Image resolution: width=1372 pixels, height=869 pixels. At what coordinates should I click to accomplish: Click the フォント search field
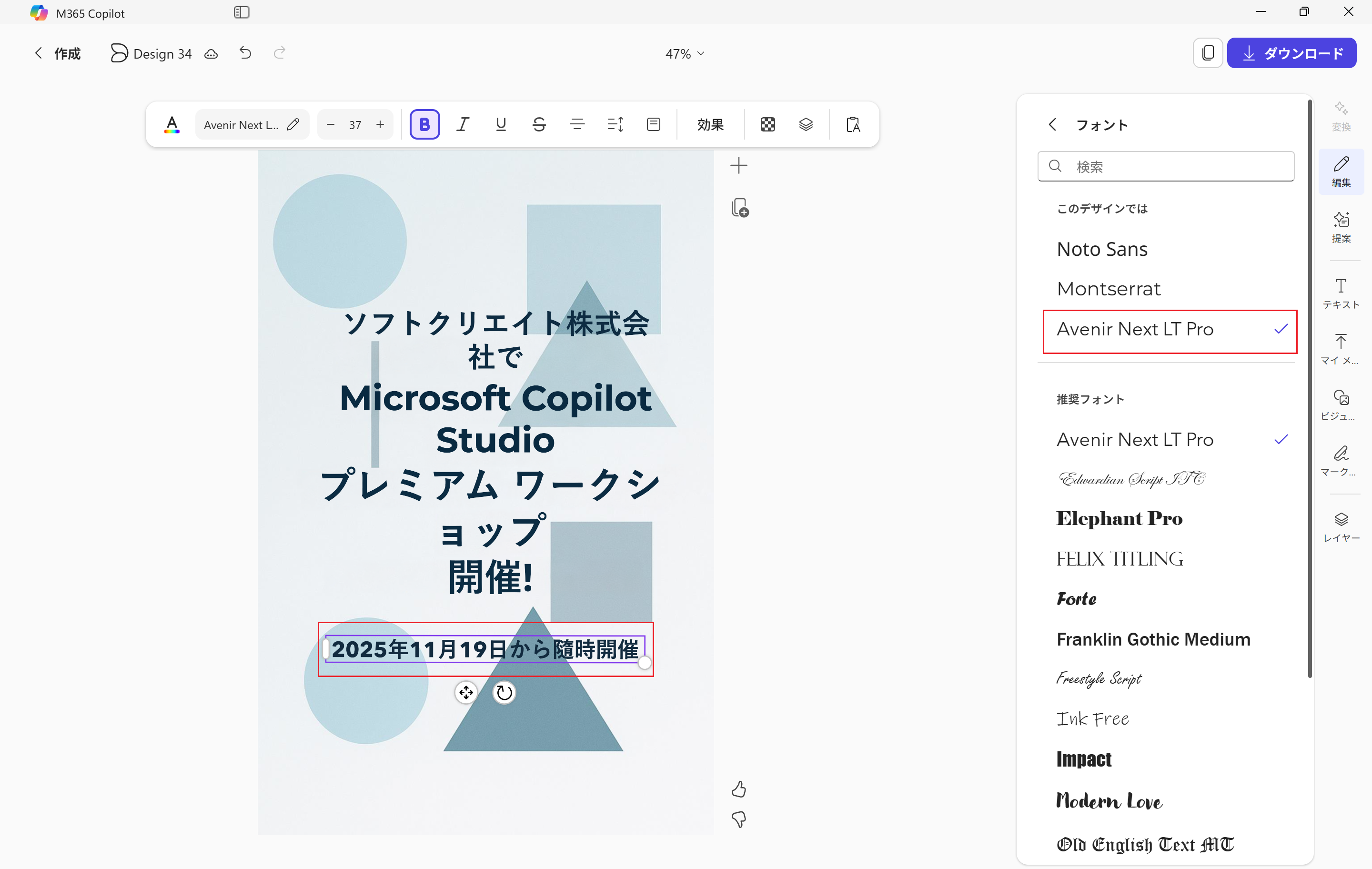pyautogui.click(x=1165, y=166)
